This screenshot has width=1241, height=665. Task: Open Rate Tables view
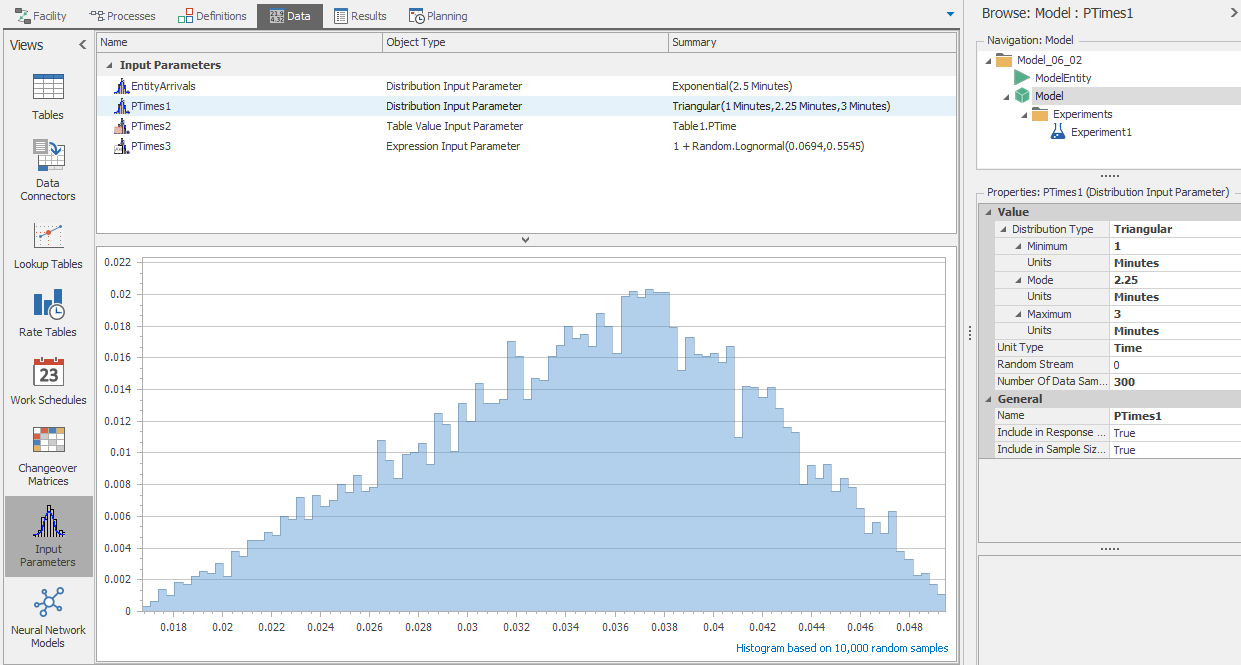pos(48,313)
